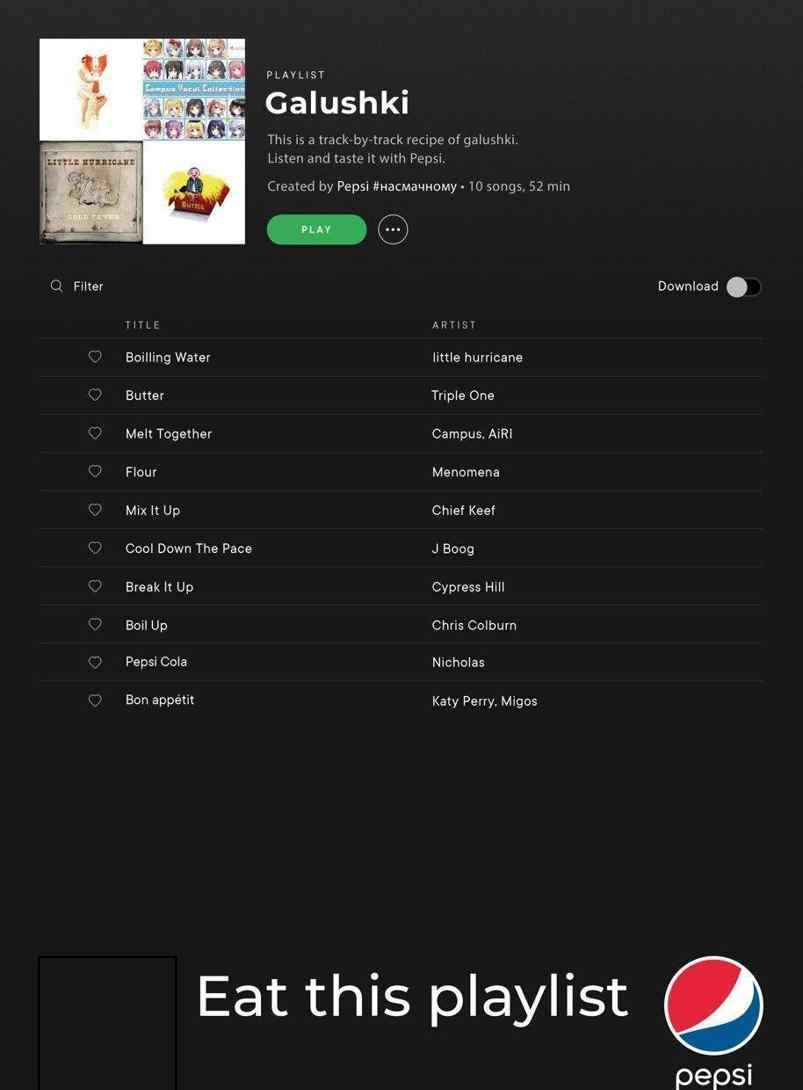Open the three-dots more options menu
Image resolution: width=803 pixels, height=1090 pixels.
(393, 229)
